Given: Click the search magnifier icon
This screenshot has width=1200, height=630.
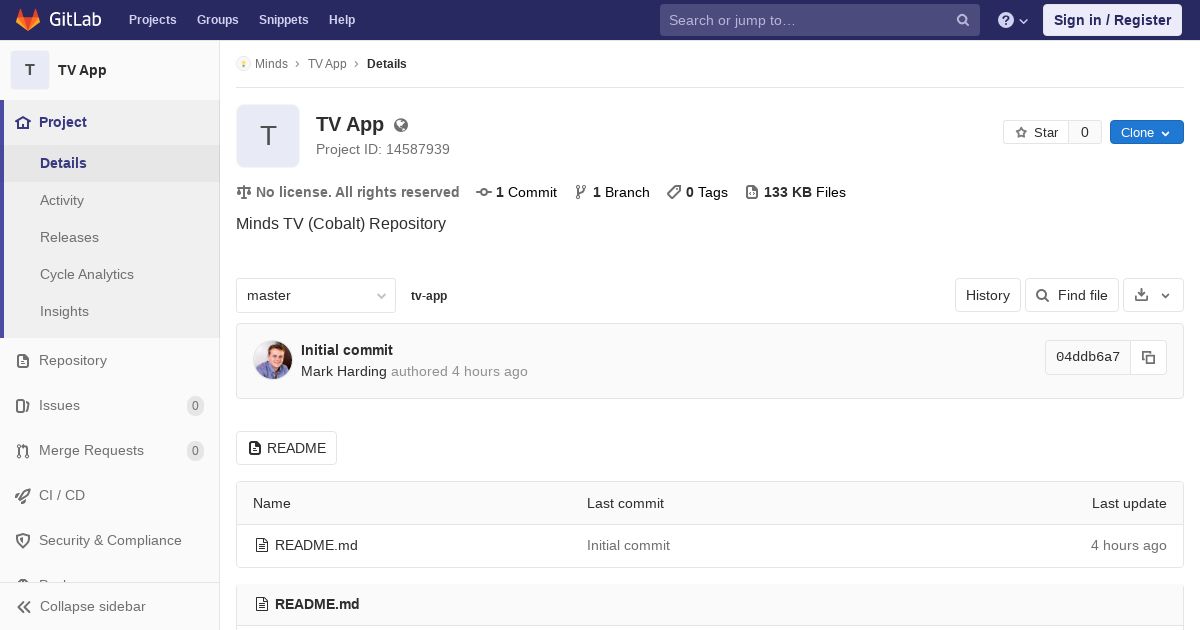Looking at the screenshot, I should (x=963, y=20).
